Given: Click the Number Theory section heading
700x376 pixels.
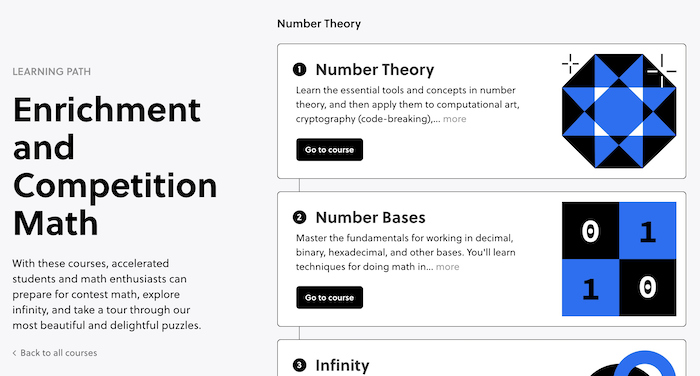Looking at the screenshot, I should (x=319, y=24).
